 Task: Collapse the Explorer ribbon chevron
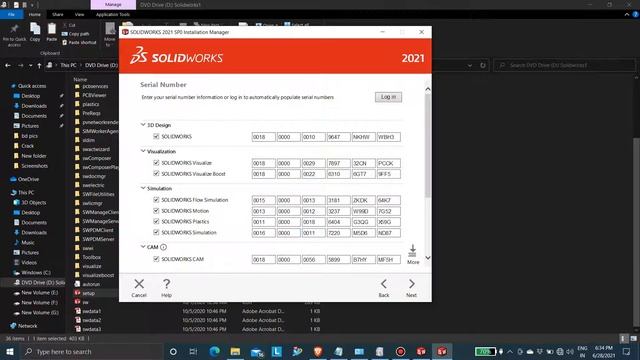point(627,14)
